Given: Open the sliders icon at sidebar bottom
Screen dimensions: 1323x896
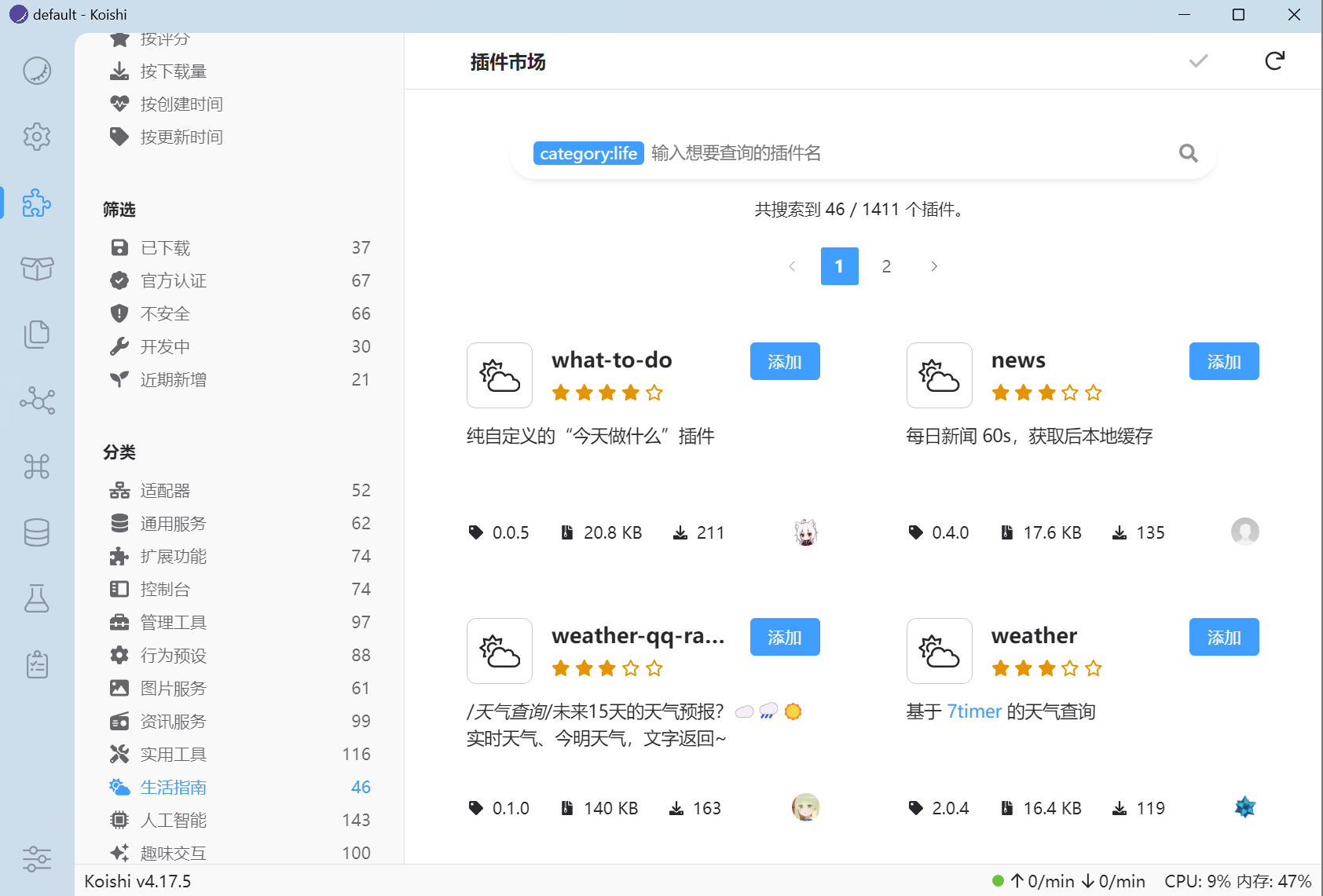Looking at the screenshot, I should (x=37, y=859).
